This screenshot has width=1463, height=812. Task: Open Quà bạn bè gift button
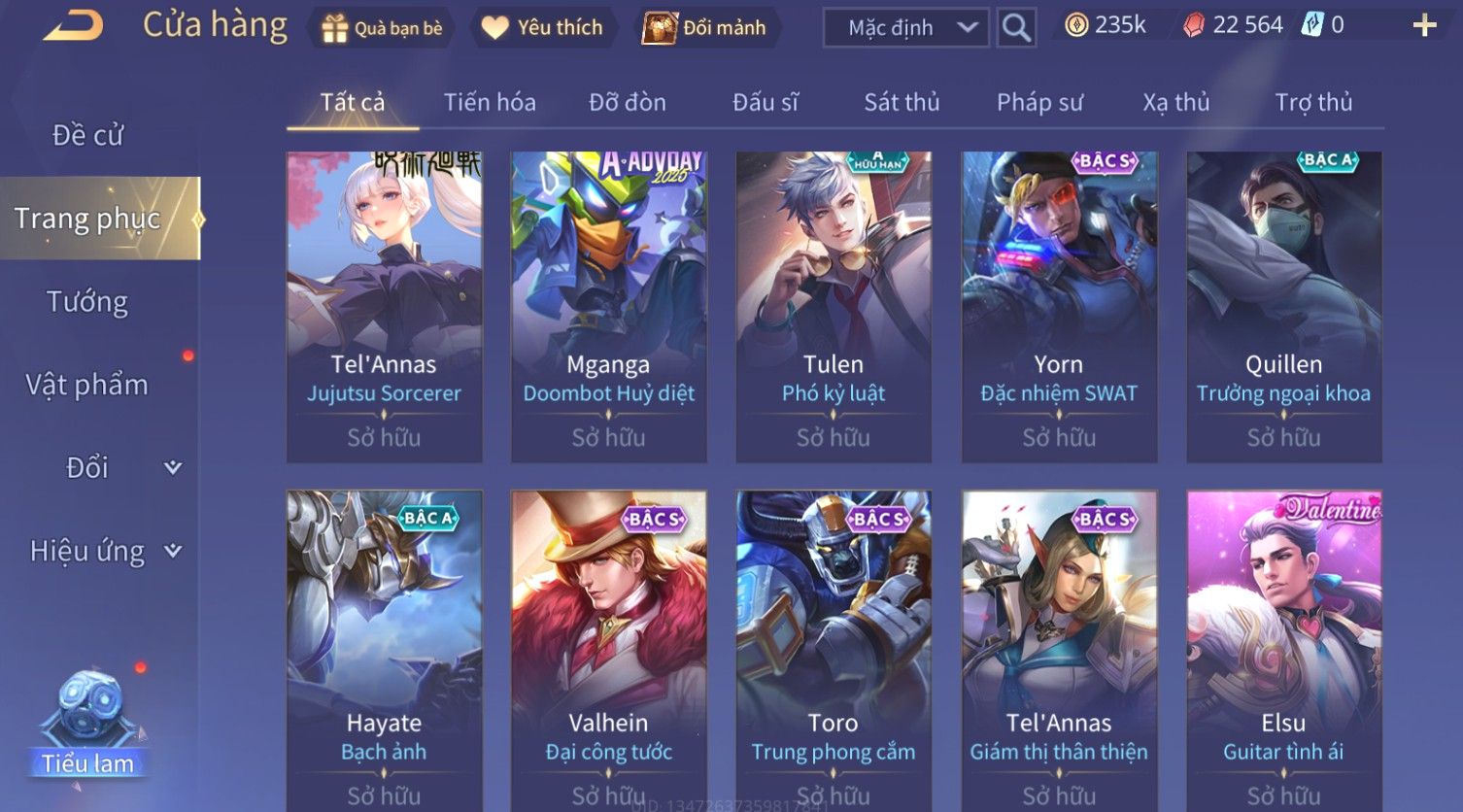(x=381, y=28)
